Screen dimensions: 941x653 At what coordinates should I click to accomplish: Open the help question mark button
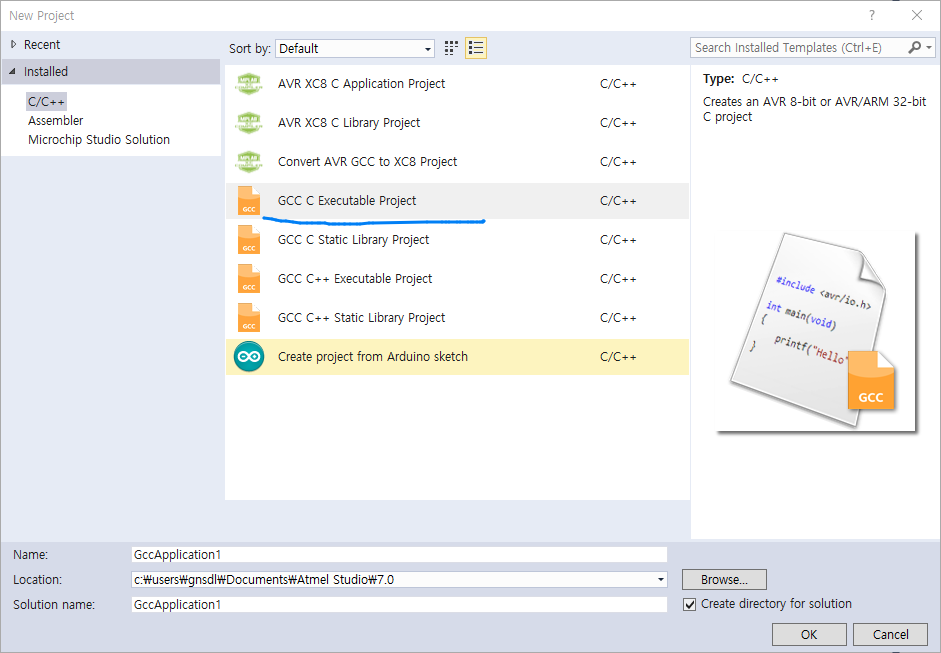point(871,16)
